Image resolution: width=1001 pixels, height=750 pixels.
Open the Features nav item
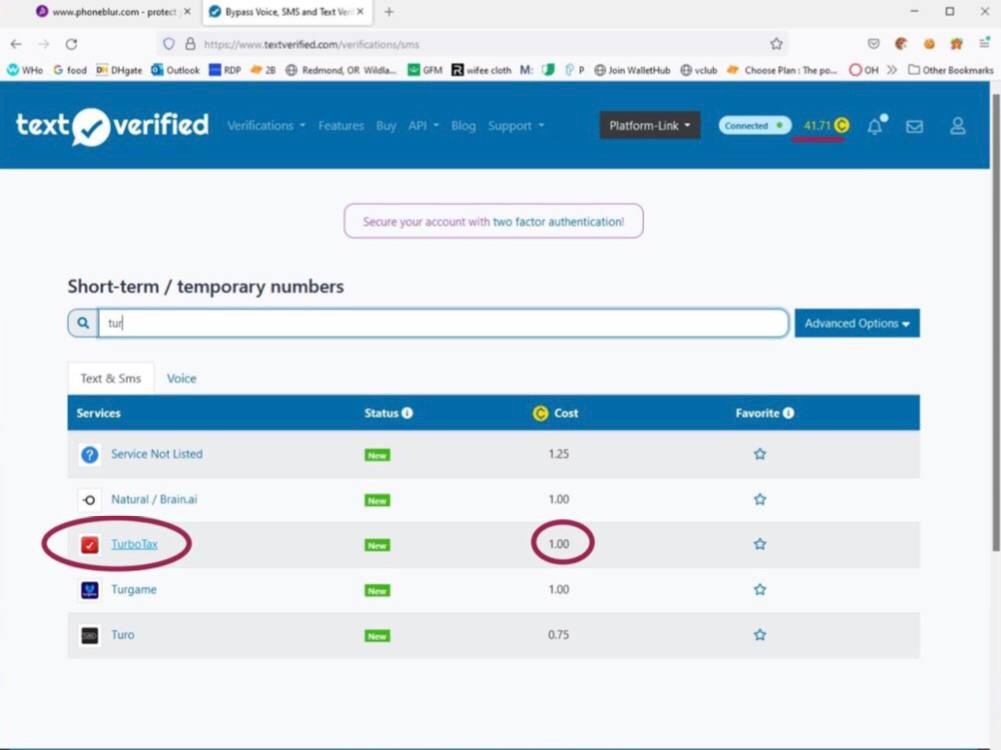point(341,126)
